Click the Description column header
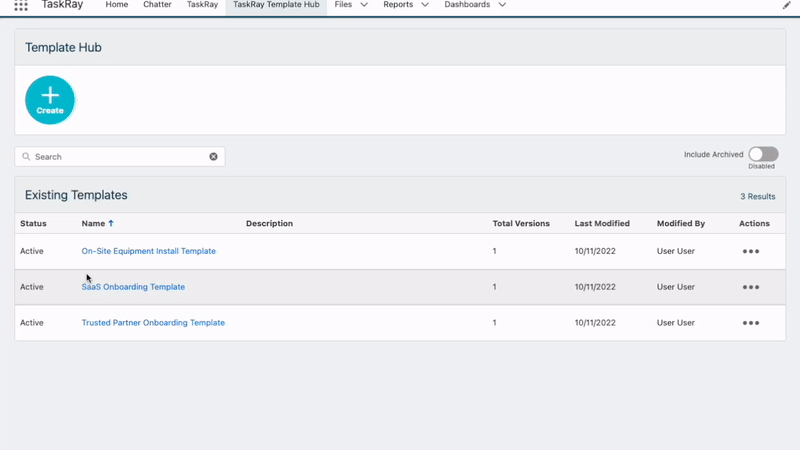 coord(269,223)
